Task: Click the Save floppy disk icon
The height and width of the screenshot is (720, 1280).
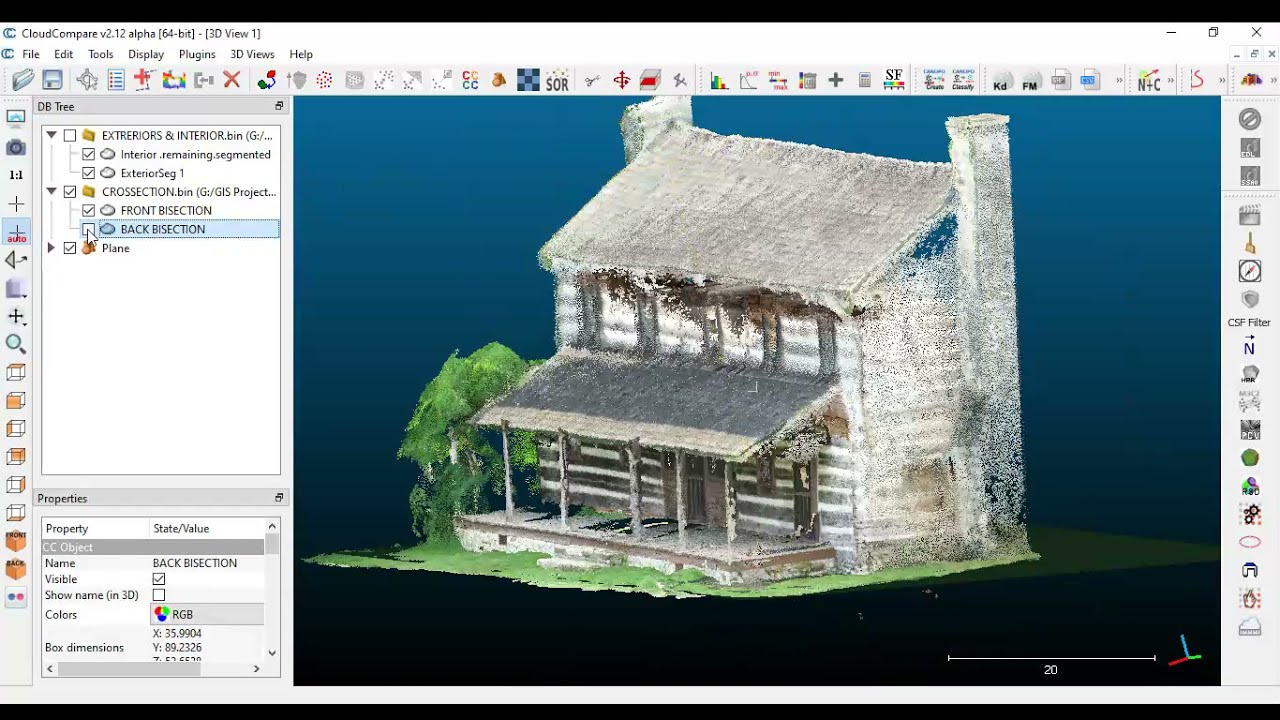Action: (53, 81)
